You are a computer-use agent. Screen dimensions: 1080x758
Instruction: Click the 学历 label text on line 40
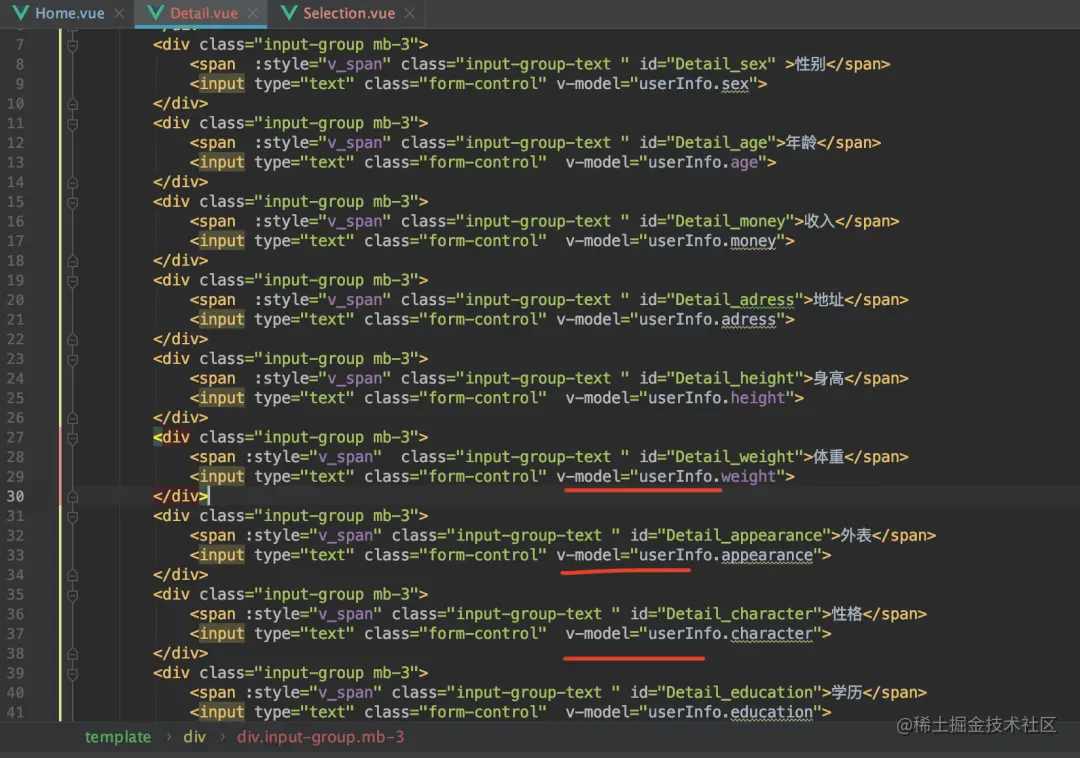coord(847,692)
